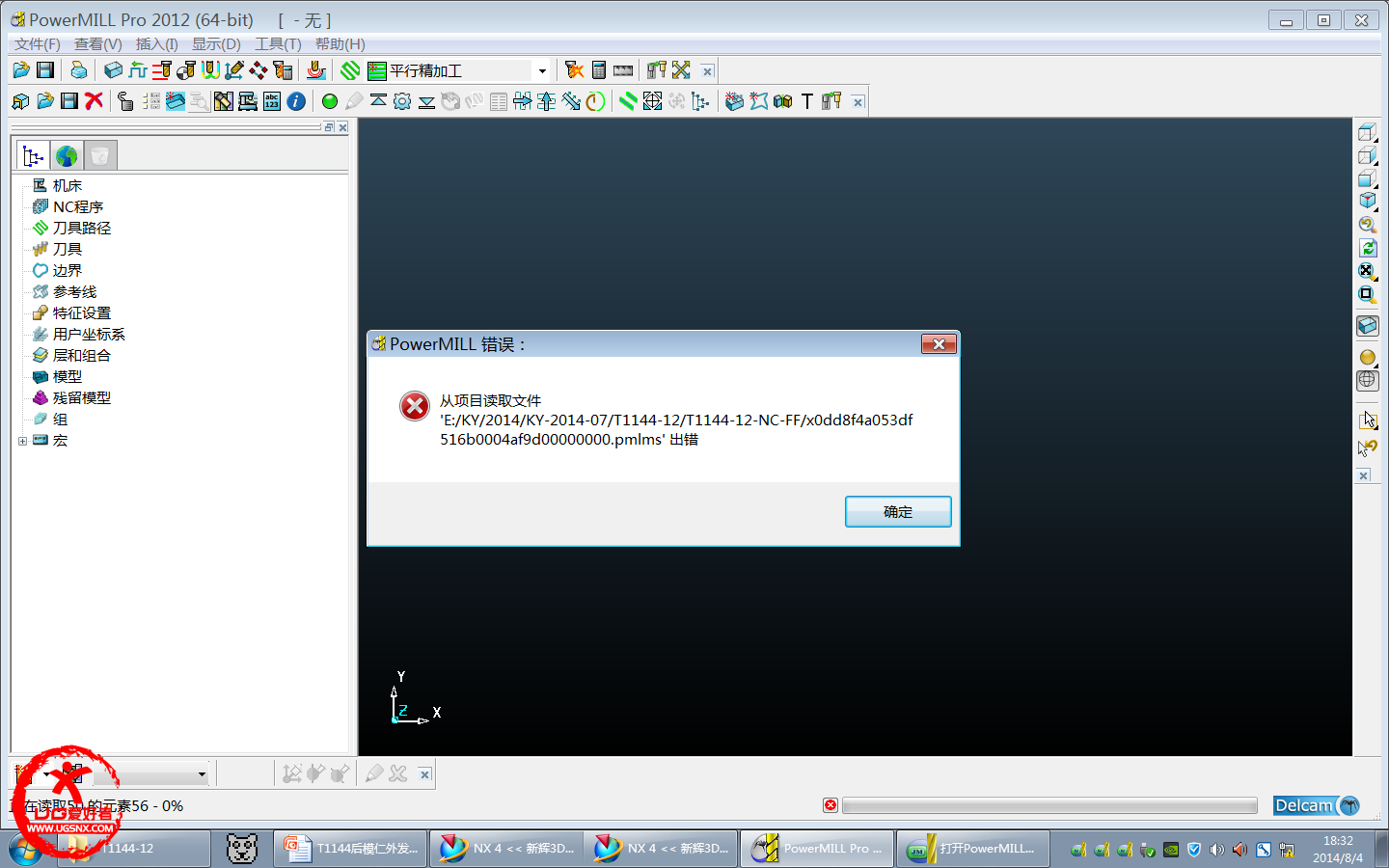
Task: Open the bottom toolbar dropdown list
Action: click(x=201, y=773)
